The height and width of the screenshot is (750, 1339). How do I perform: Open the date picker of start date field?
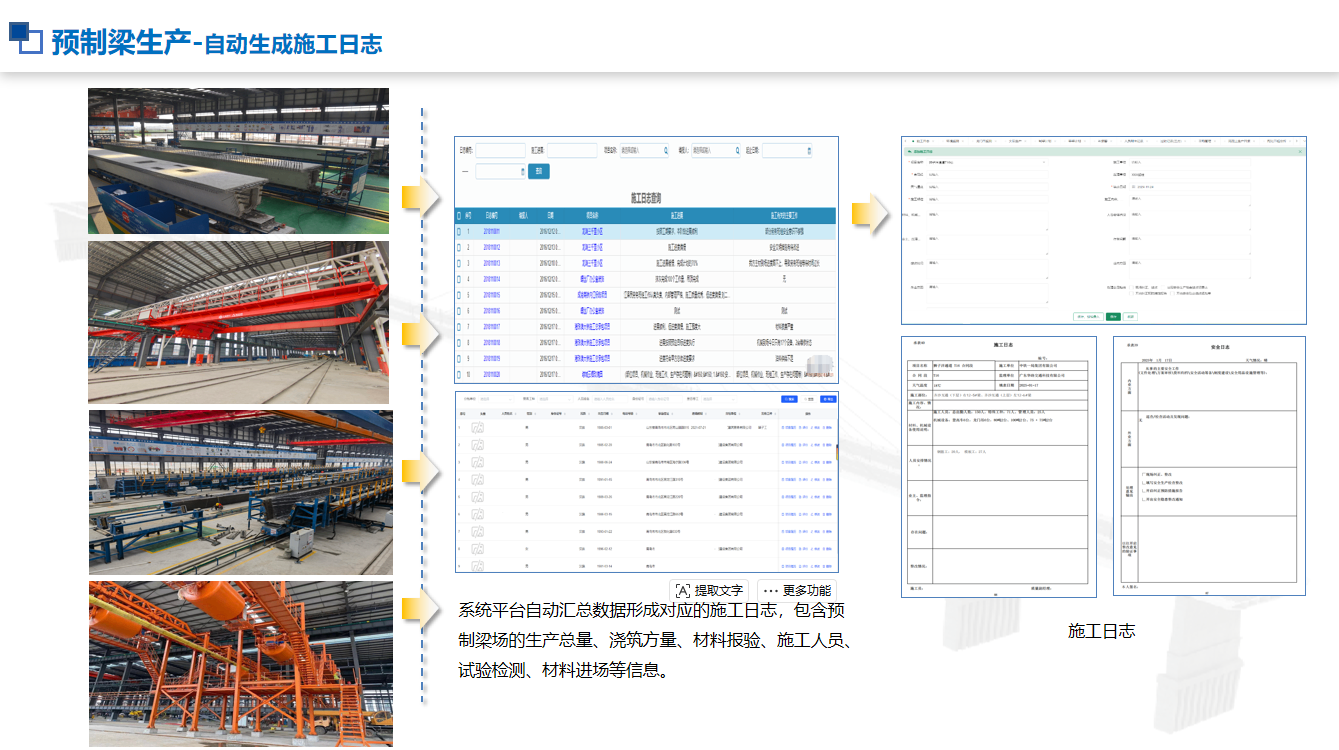[x=809, y=150]
